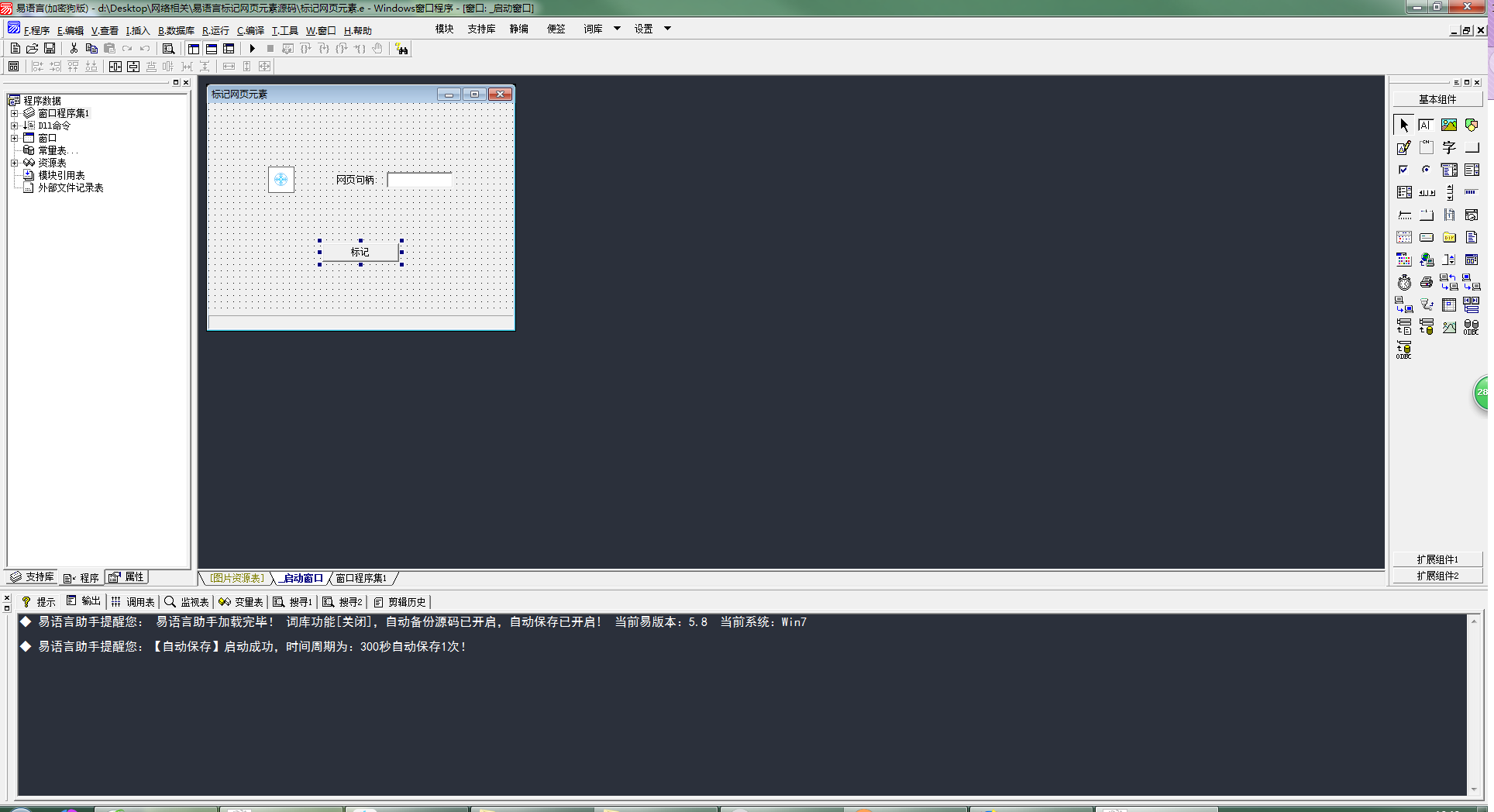Click the 网页句柄 input field

(419, 180)
